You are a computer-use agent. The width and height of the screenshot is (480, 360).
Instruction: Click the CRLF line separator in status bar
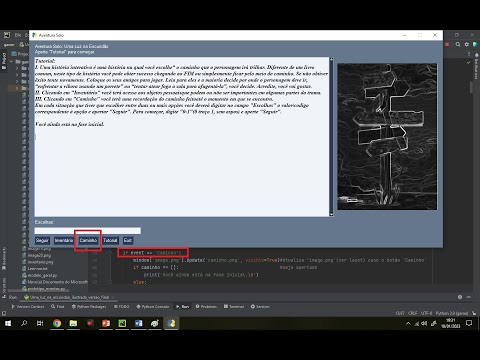pyautogui.click(x=413, y=313)
